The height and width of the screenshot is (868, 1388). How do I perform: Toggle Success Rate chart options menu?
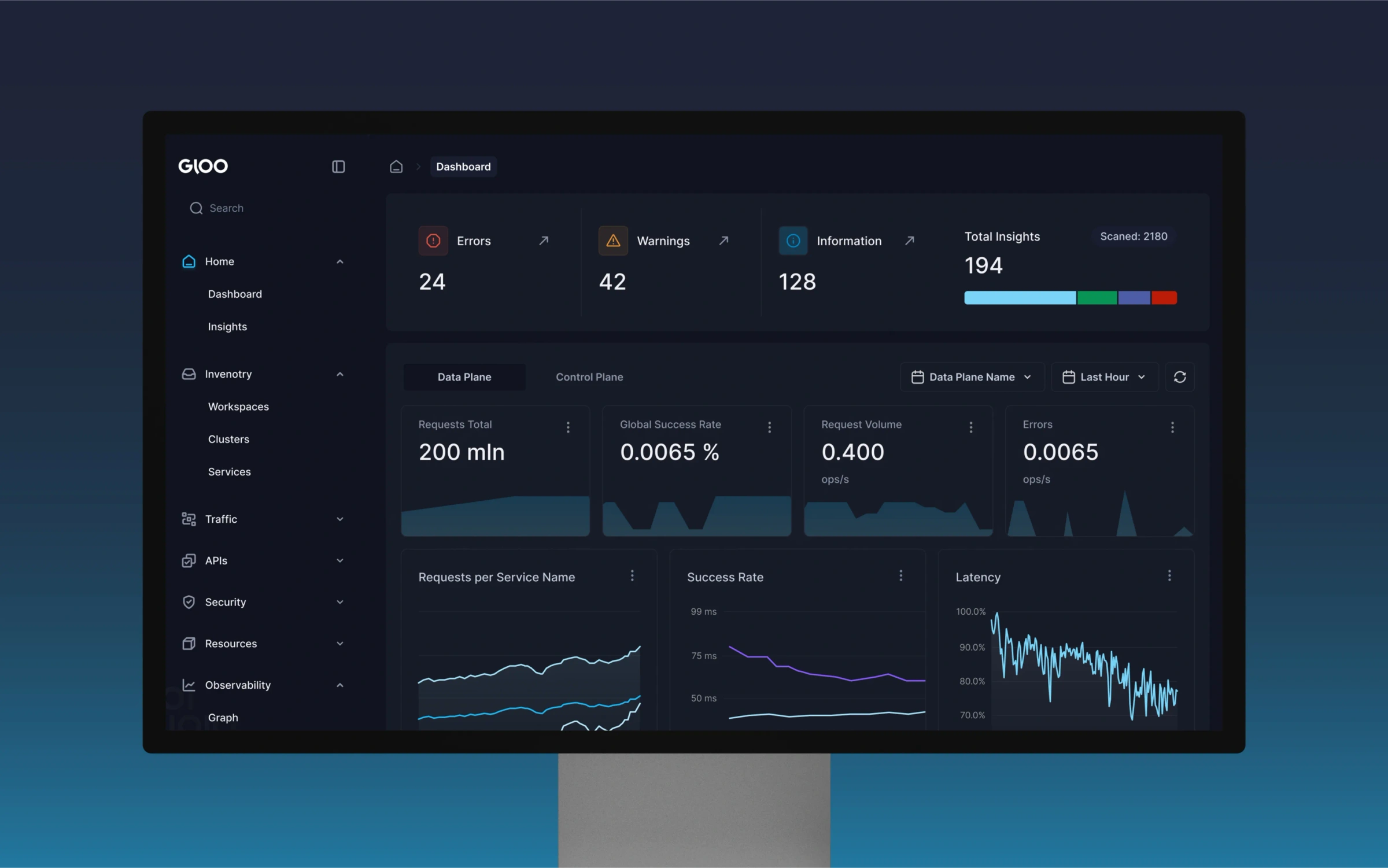click(x=900, y=576)
